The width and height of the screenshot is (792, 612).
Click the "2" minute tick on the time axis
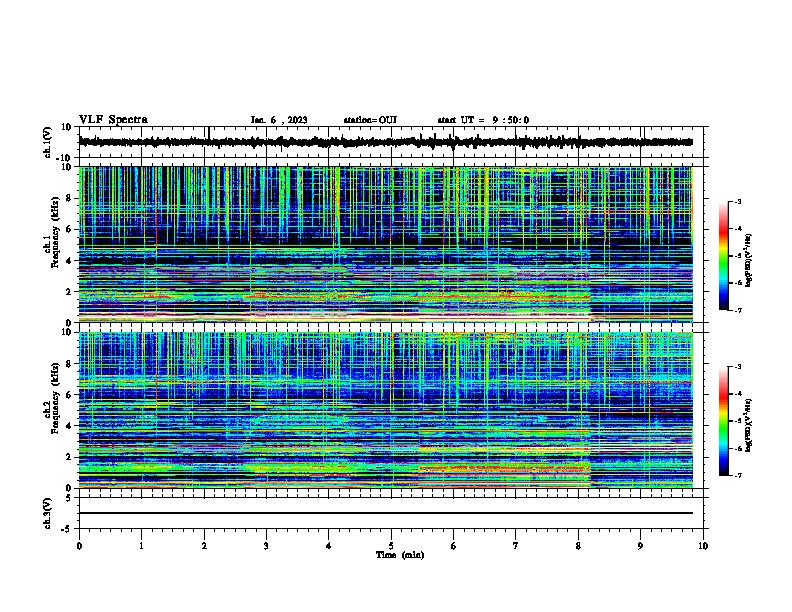pos(204,546)
